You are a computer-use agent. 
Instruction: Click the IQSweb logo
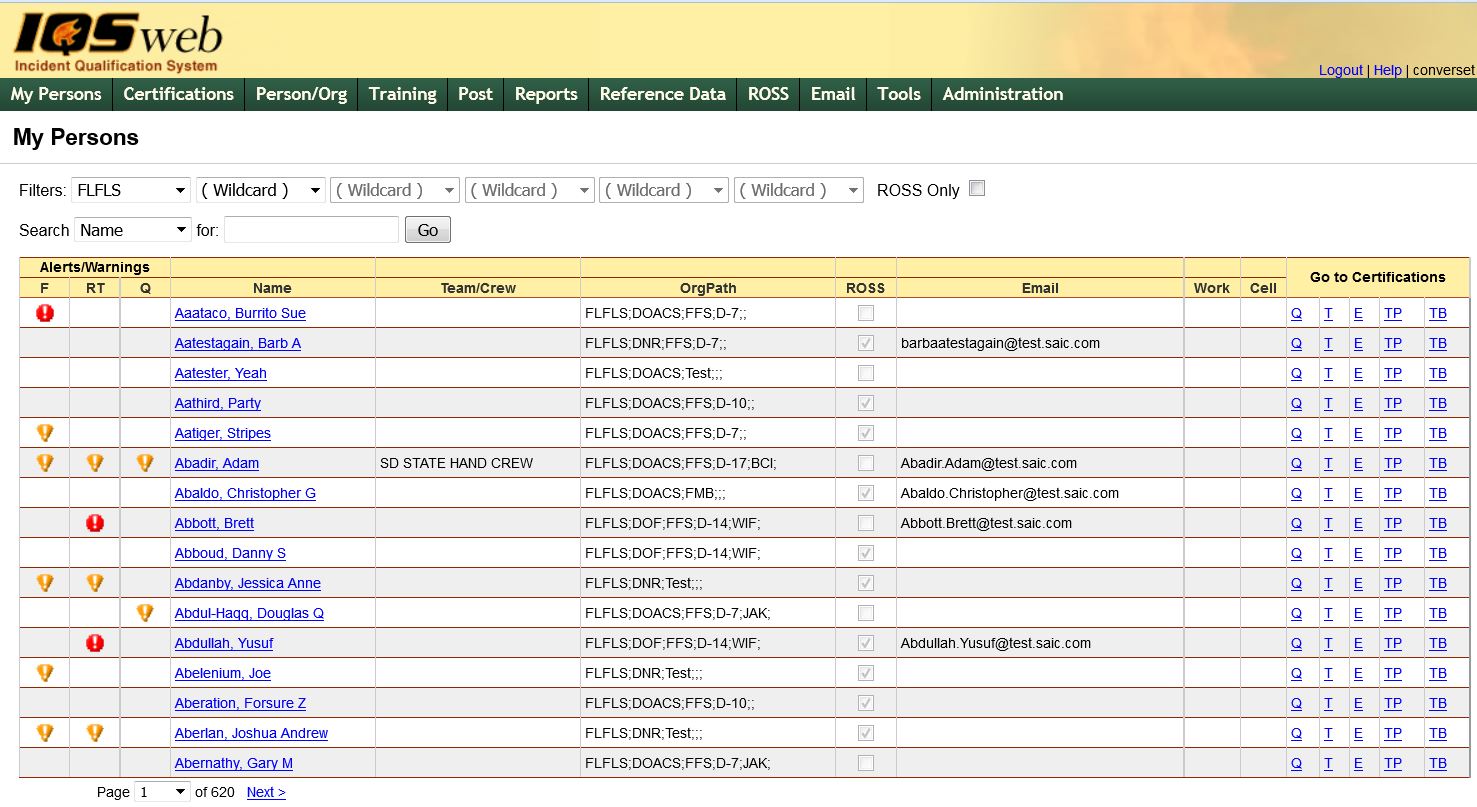(117, 42)
